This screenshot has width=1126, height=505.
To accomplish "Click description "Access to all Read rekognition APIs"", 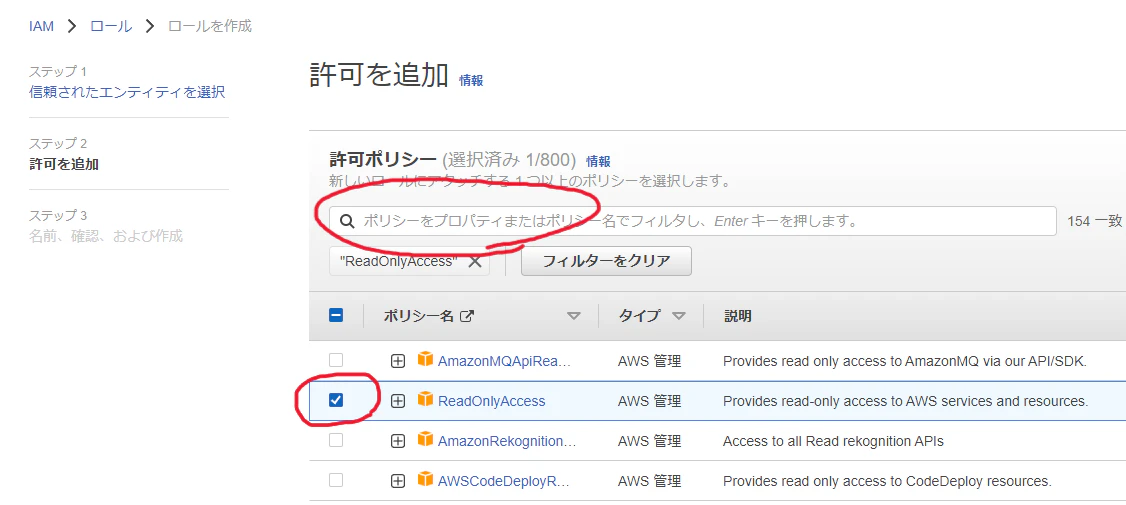I will (x=833, y=441).
